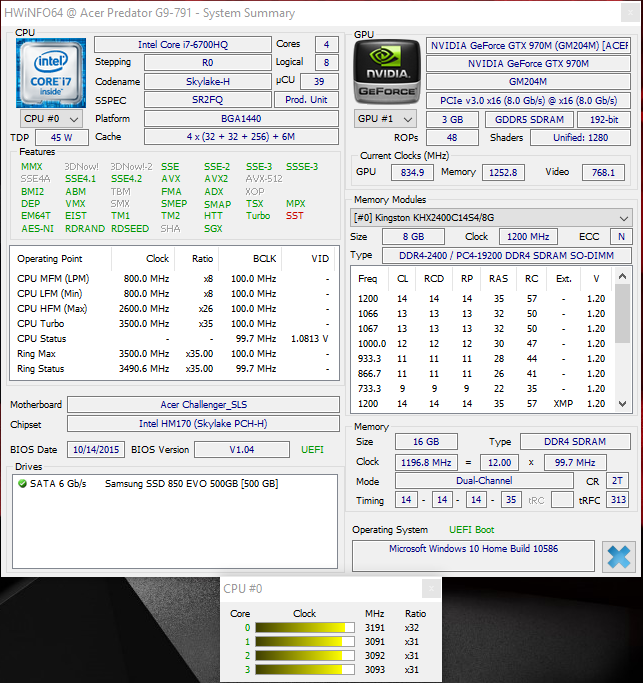Click the DDR4-2400 / PC4-19200 type field
Viewport: 643px width, 683px height.
[x=507, y=256]
